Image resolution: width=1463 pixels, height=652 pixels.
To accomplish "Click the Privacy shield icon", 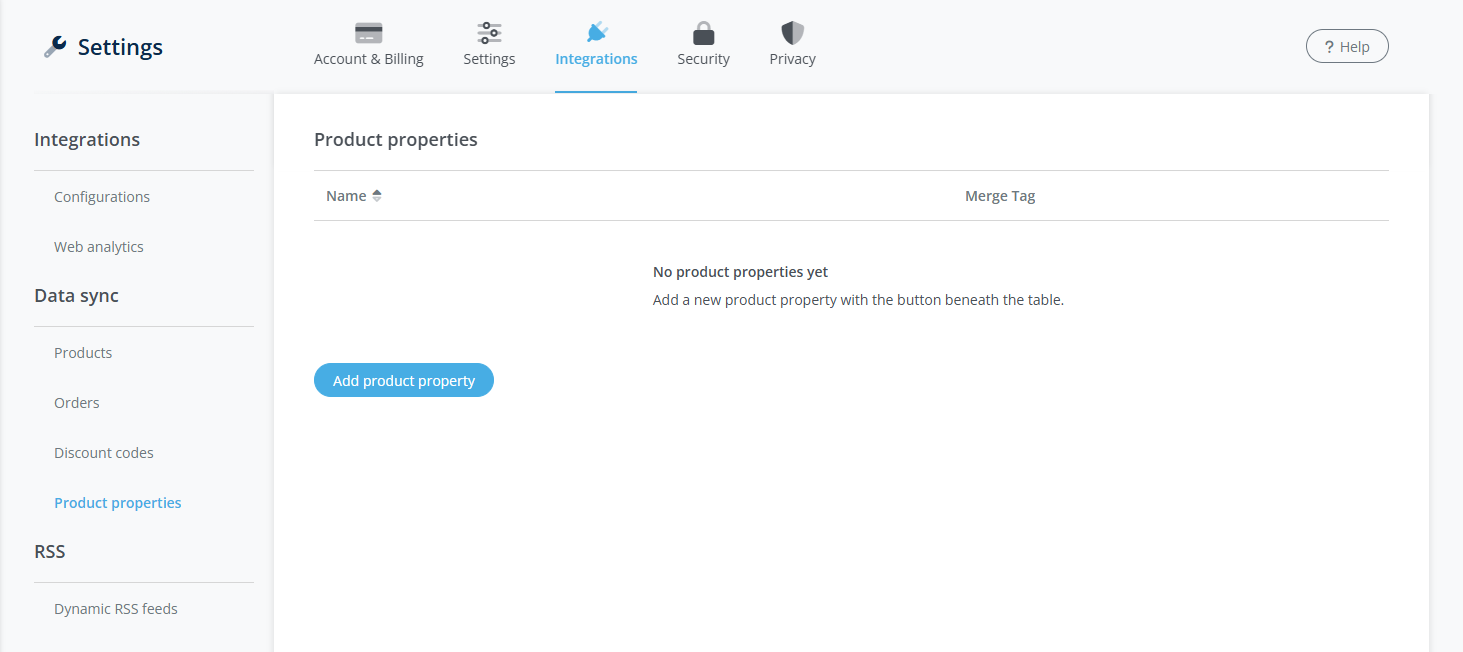I will coord(791,31).
